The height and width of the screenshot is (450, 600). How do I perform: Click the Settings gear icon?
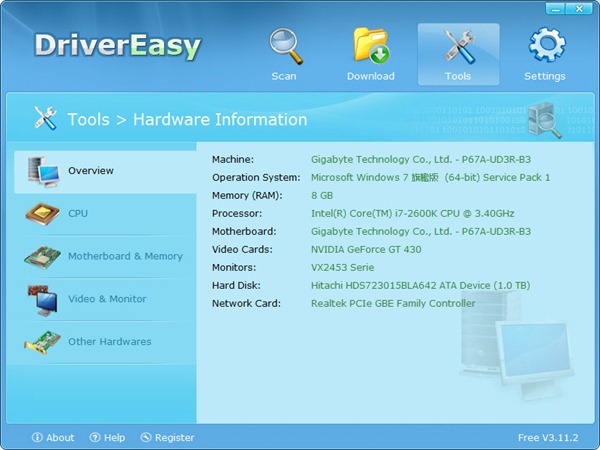[x=547, y=45]
